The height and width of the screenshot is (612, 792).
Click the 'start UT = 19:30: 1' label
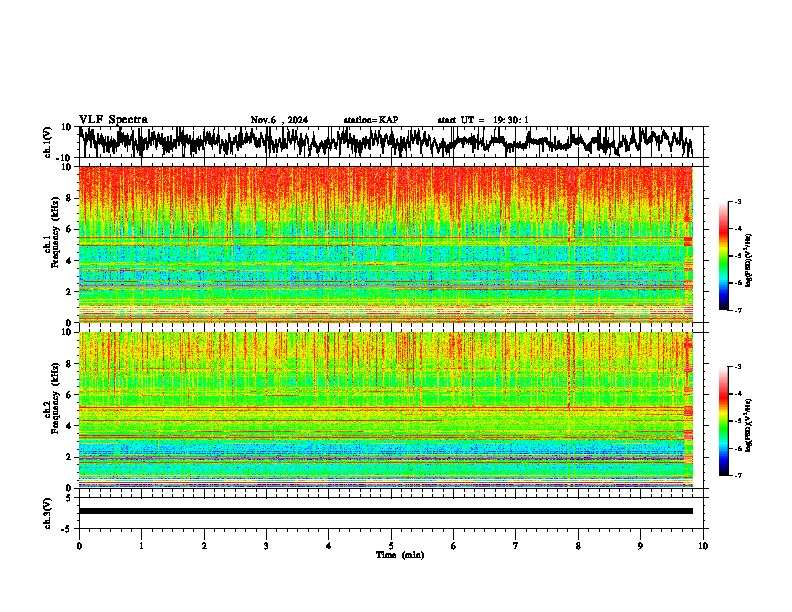pos(483,120)
